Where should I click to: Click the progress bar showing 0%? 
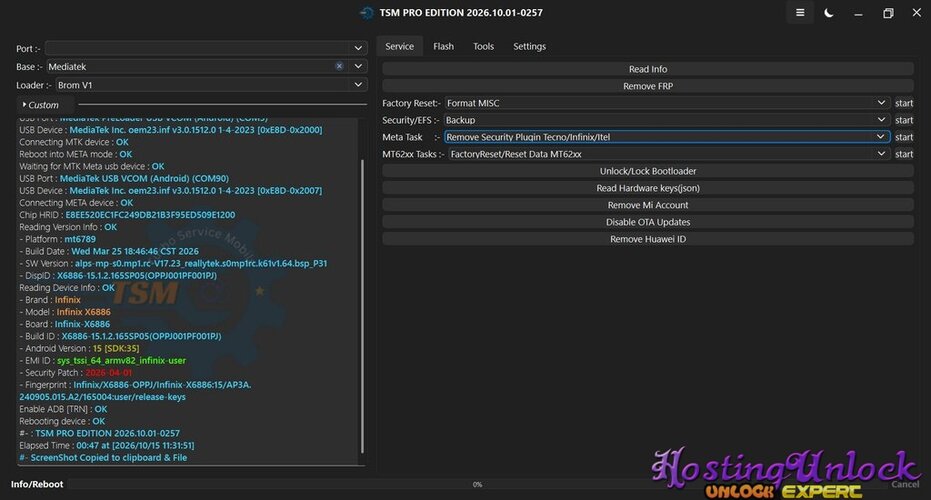pos(477,485)
